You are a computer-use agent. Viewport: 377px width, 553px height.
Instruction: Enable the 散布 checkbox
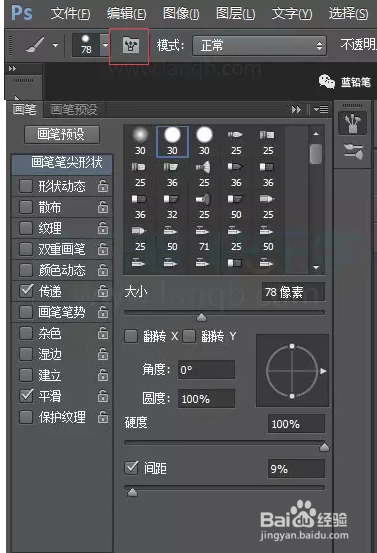[x=26, y=207]
